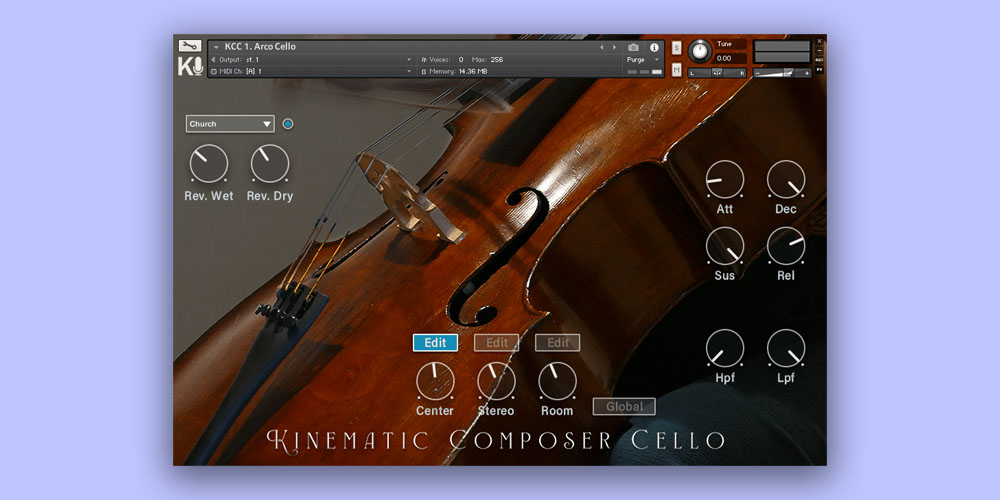Click the Global button

tap(624, 407)
